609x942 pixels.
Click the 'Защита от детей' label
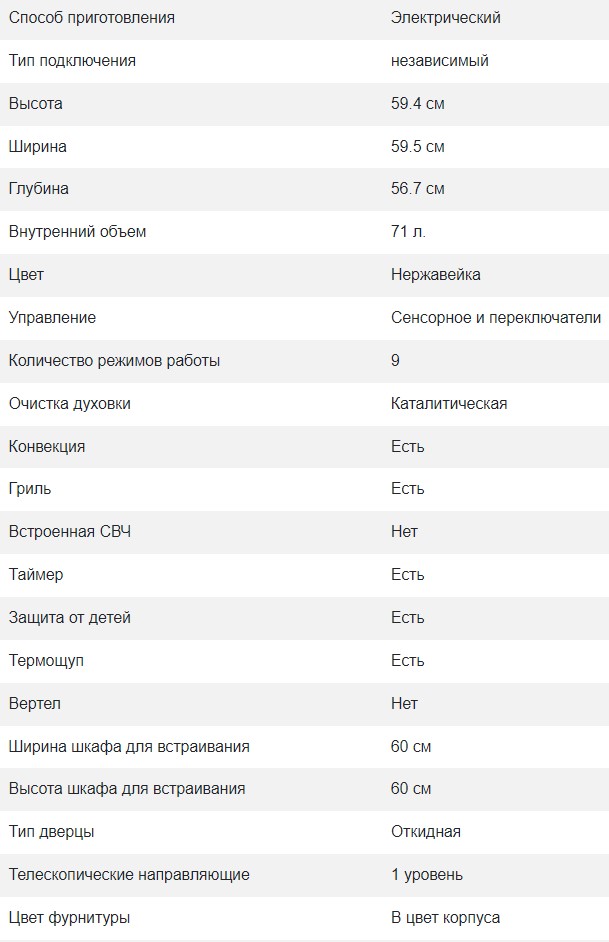click(x=69, y=618)
